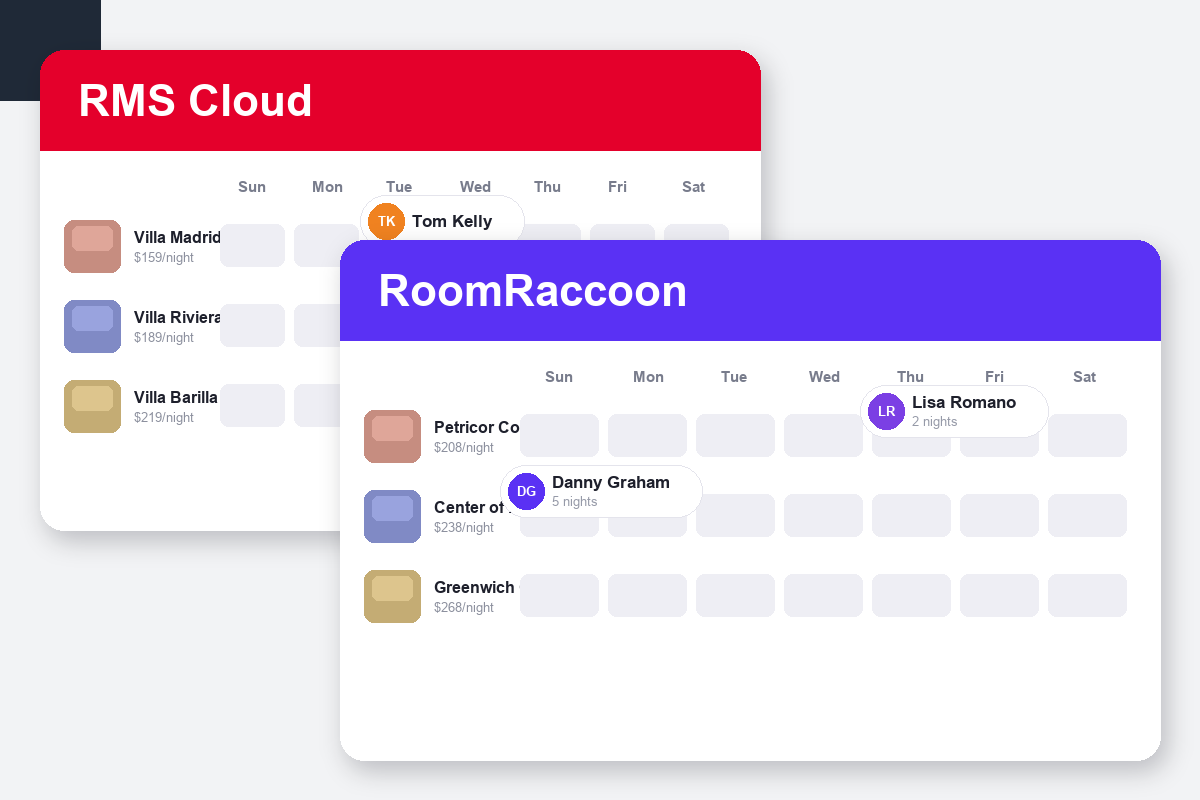Select Petricor's Sunday cell in RoomRaccoon
The height and width of the screenshot is (800, 1200).
tap(559, 436)
